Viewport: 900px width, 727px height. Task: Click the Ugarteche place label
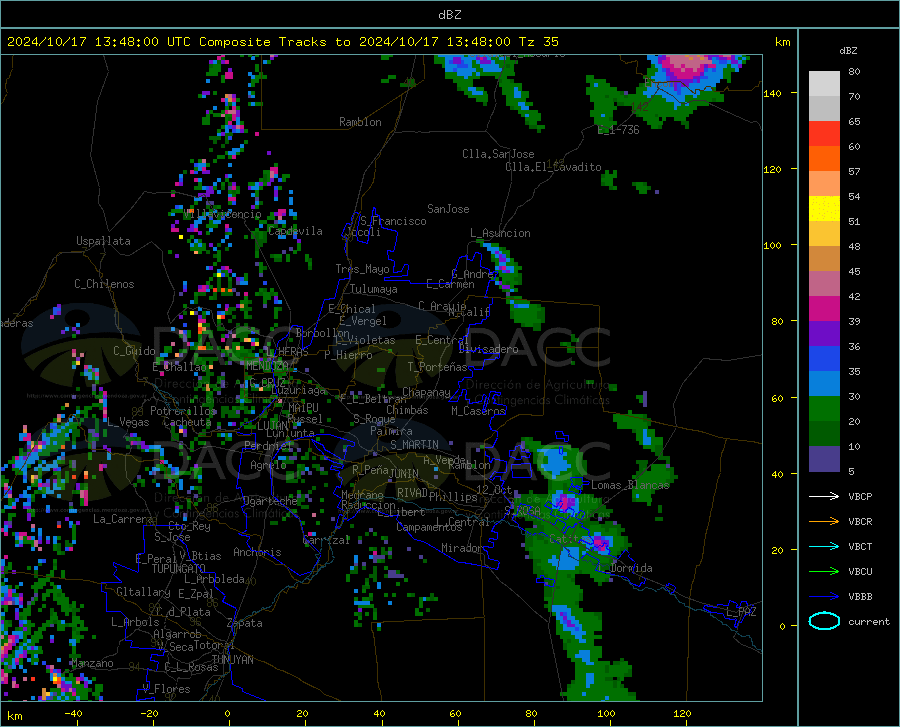click(270, 501)
